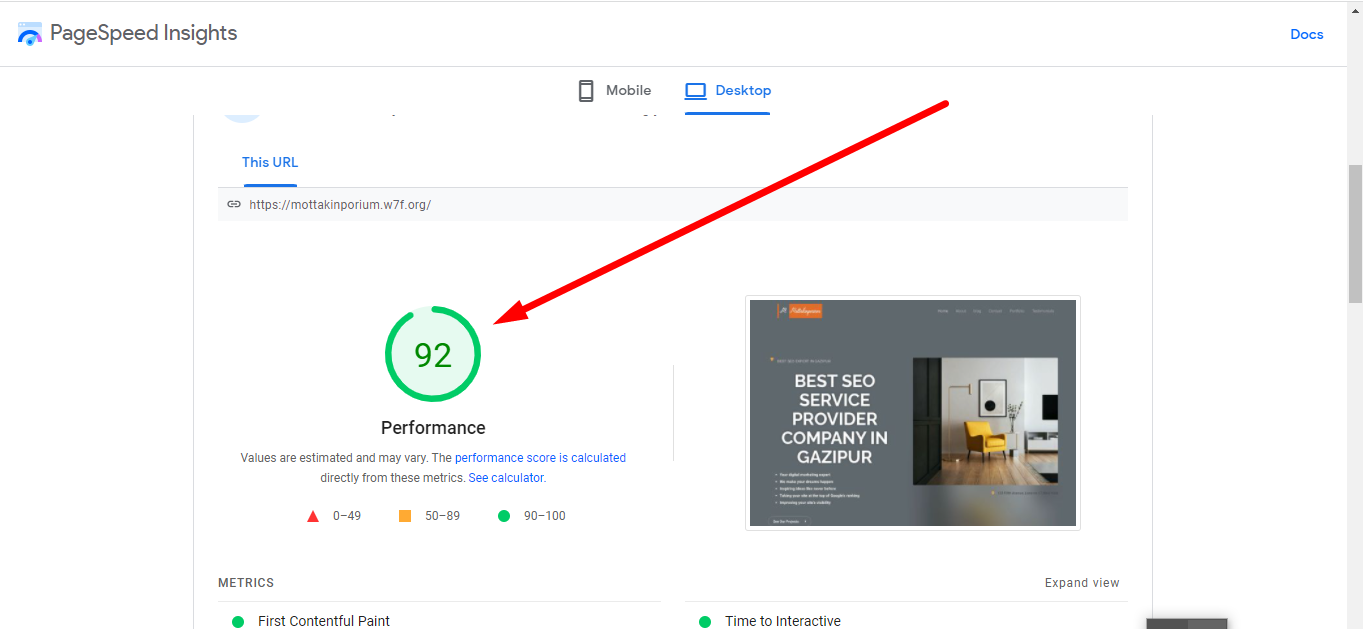Image resolution: width=1363 pixels, height=629 pixels.
Task: Click the link icon beside the URL
Action: (233, 204)
